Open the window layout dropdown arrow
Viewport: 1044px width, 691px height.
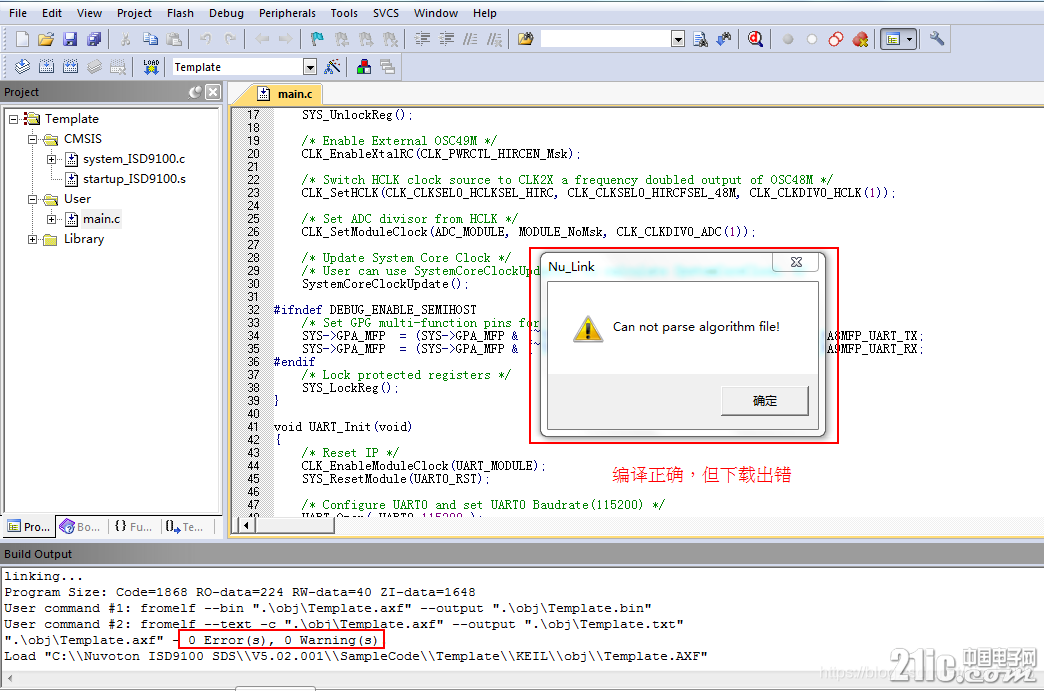(910, 39)
